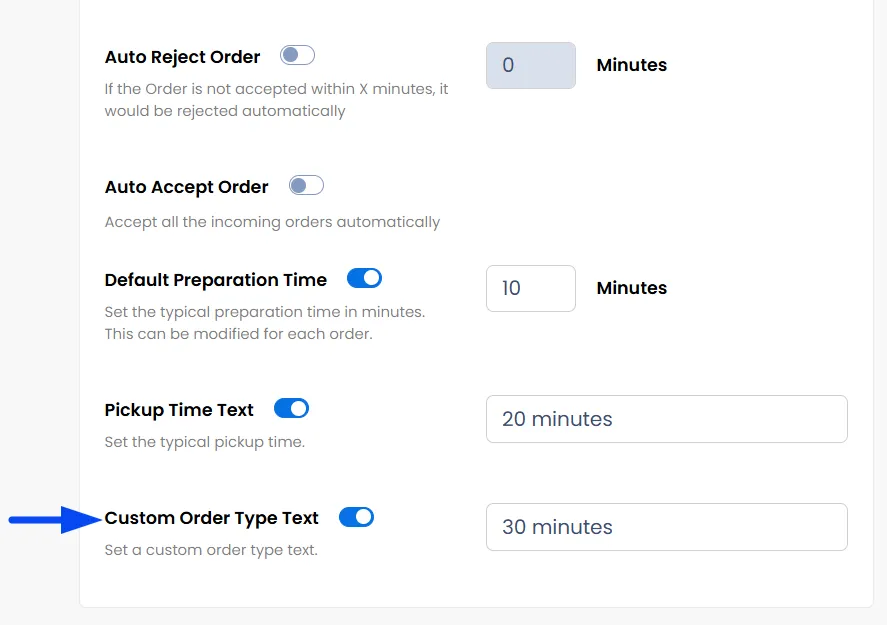Click the Custom Order Type Text heading
This screenshot has height=625, width=887.
point(211,518)
